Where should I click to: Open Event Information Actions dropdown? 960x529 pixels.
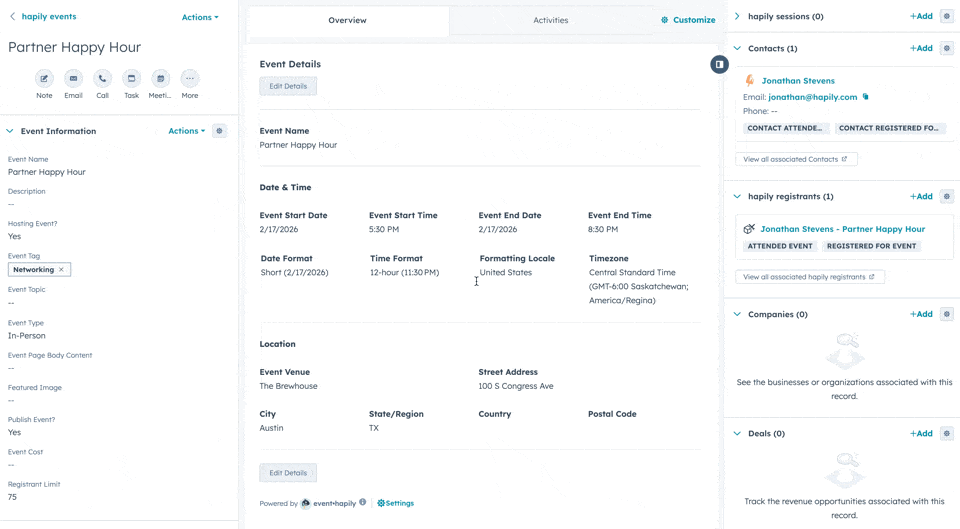(x=186, y=131)
